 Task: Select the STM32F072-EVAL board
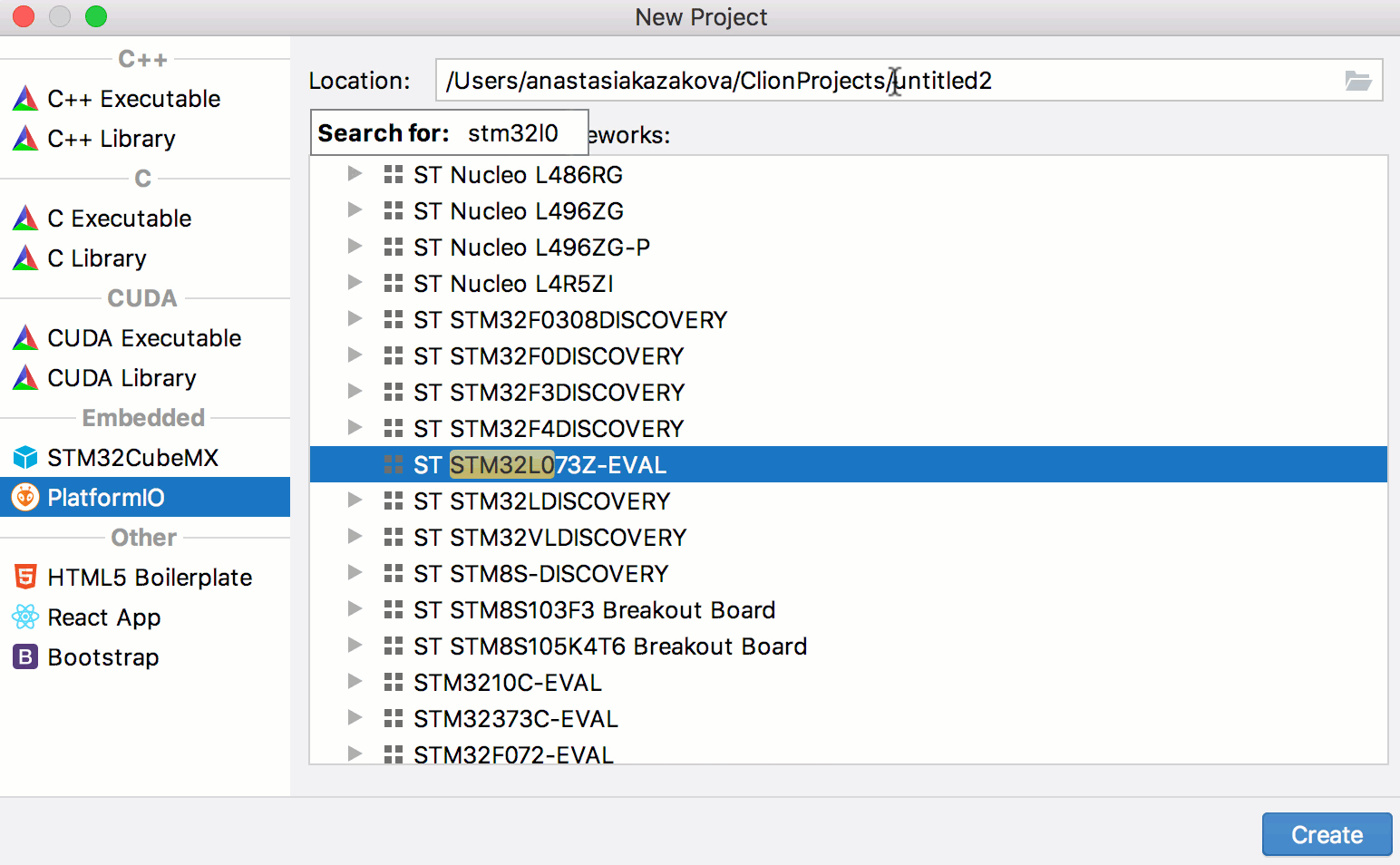(849, 752)
